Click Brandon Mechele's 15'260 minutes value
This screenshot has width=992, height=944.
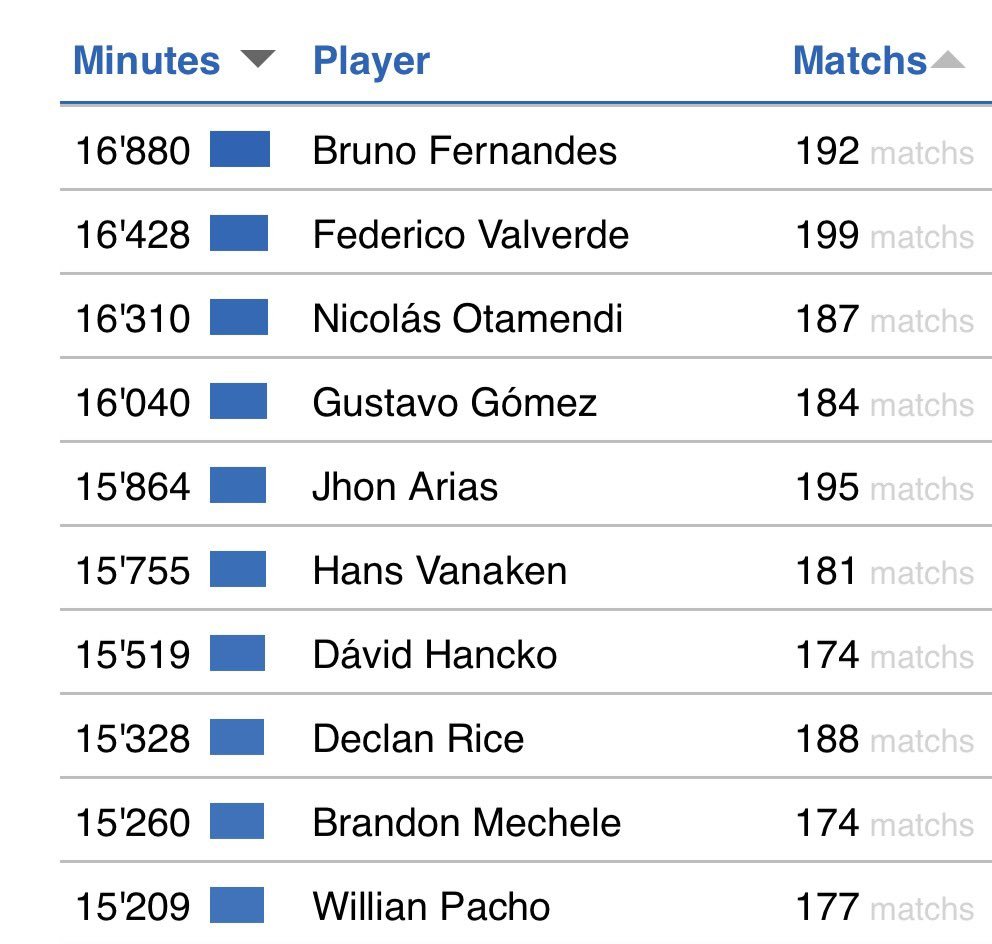[x=132, y=823]
